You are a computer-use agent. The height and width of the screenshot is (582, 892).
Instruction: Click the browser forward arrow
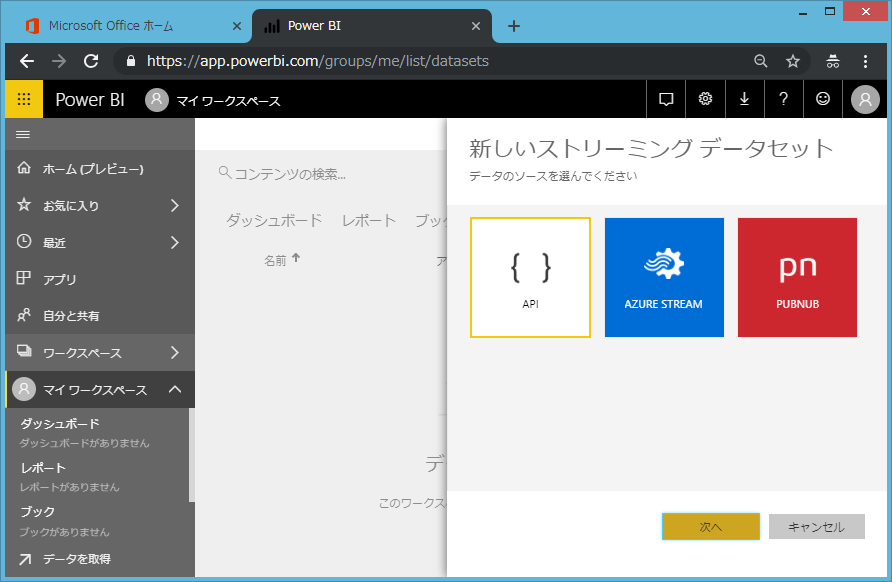[59, 61]
